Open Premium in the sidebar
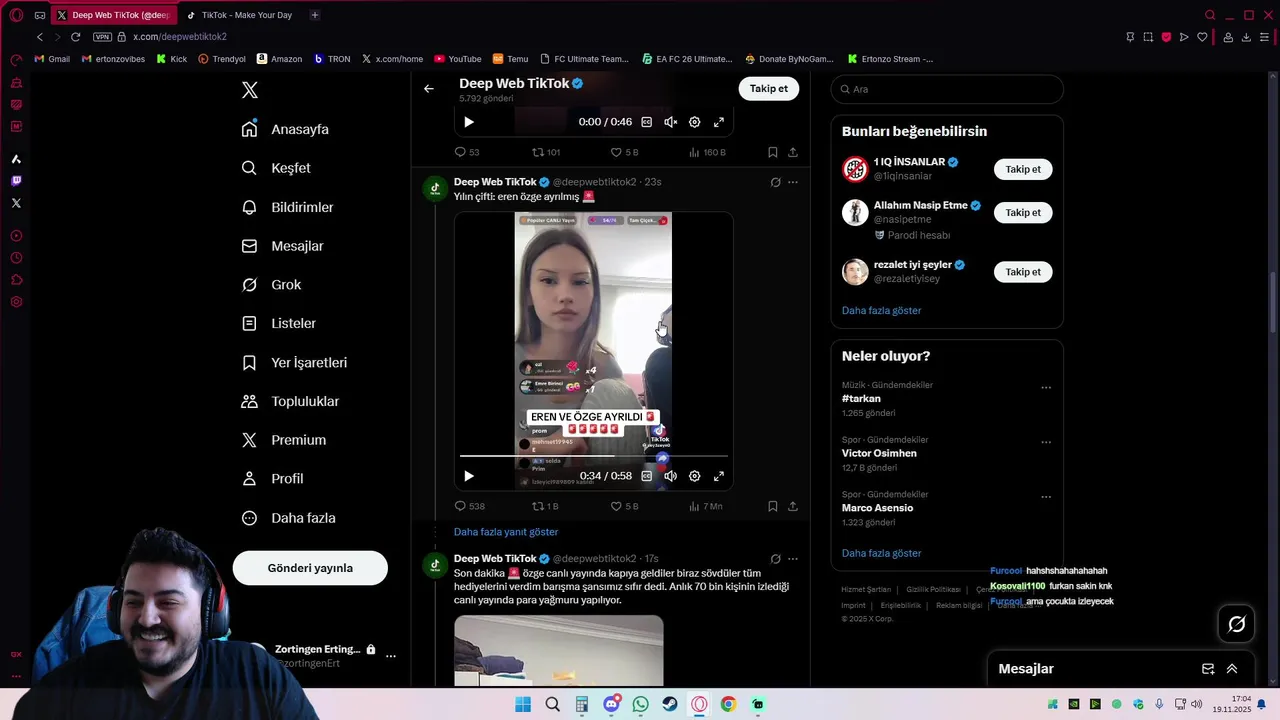The width and height of the screenshot is (1280, 720). click(x=283, y=440)
